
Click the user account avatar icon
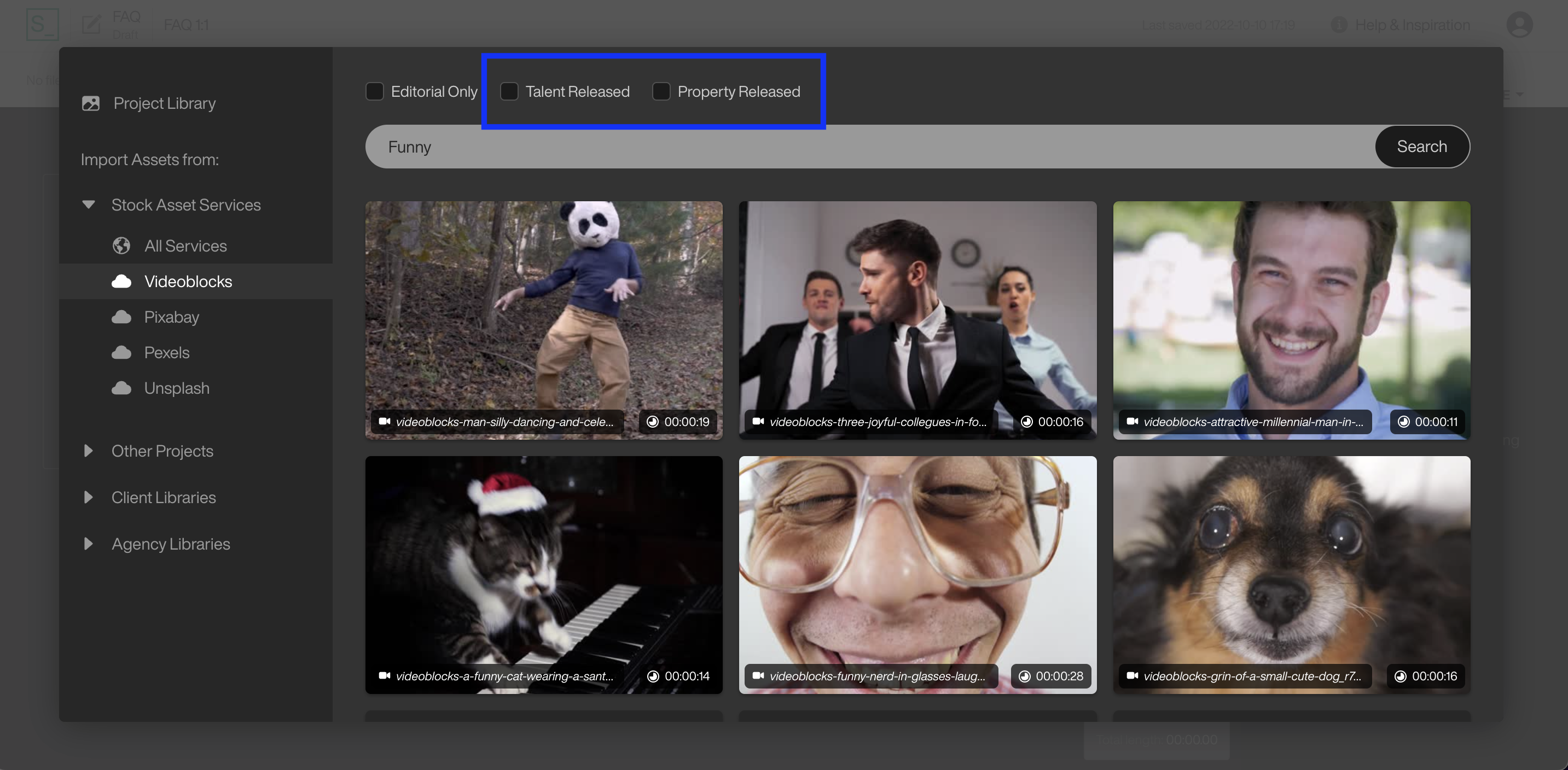click(1519, 25)
